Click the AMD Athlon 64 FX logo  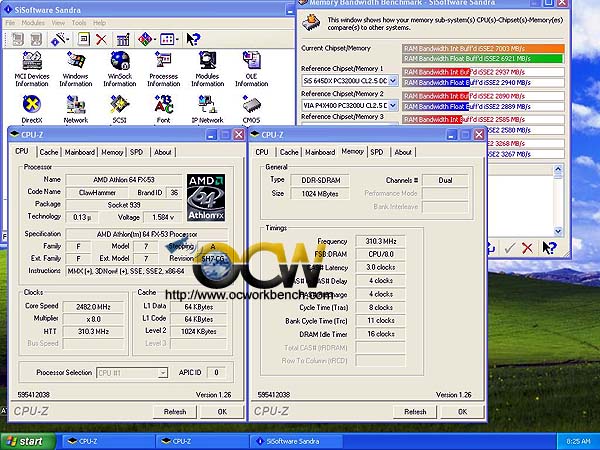pos(206,197)
